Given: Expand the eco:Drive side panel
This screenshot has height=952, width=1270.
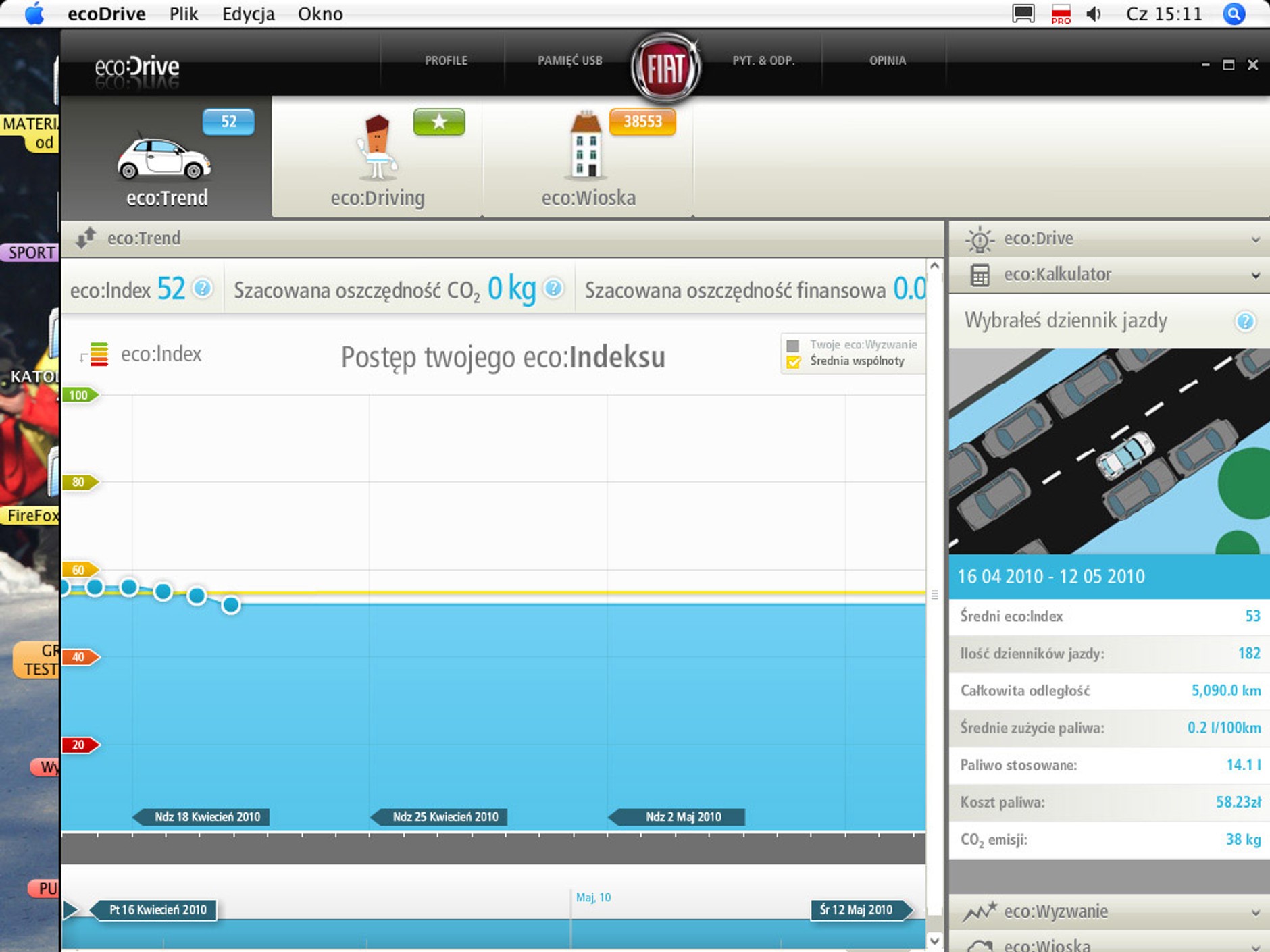Looking at the screenshot, I should click(1254, 239).
